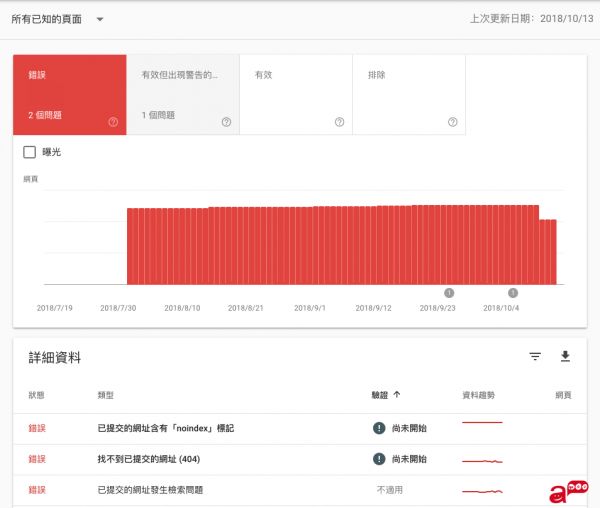This screenshot has width=600, height=508.
Task: Click the 所有已知的頁面 label
Action: click(46, 19)
